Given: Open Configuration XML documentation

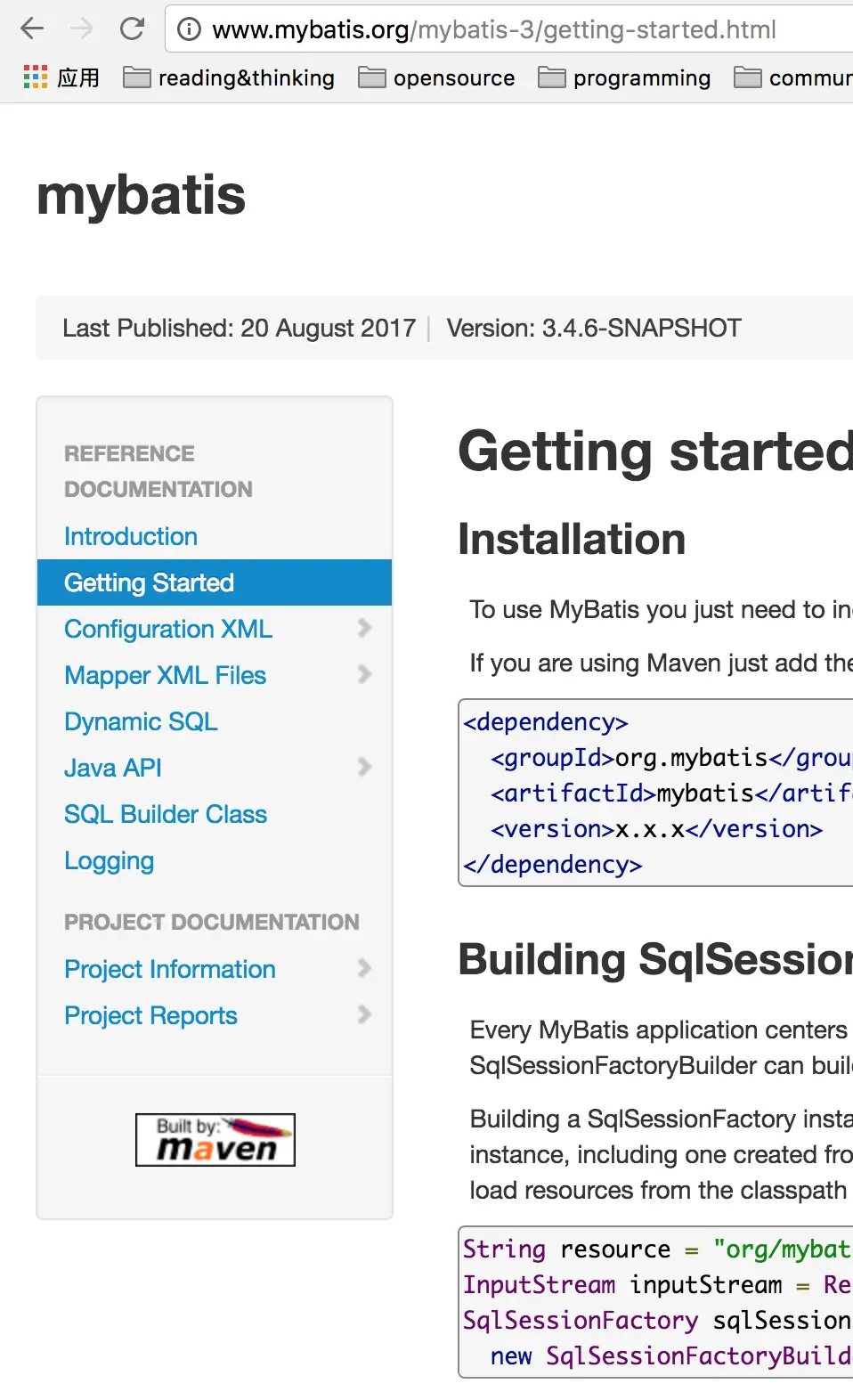Looking at the screenshot, I should (x=168, y=629).
